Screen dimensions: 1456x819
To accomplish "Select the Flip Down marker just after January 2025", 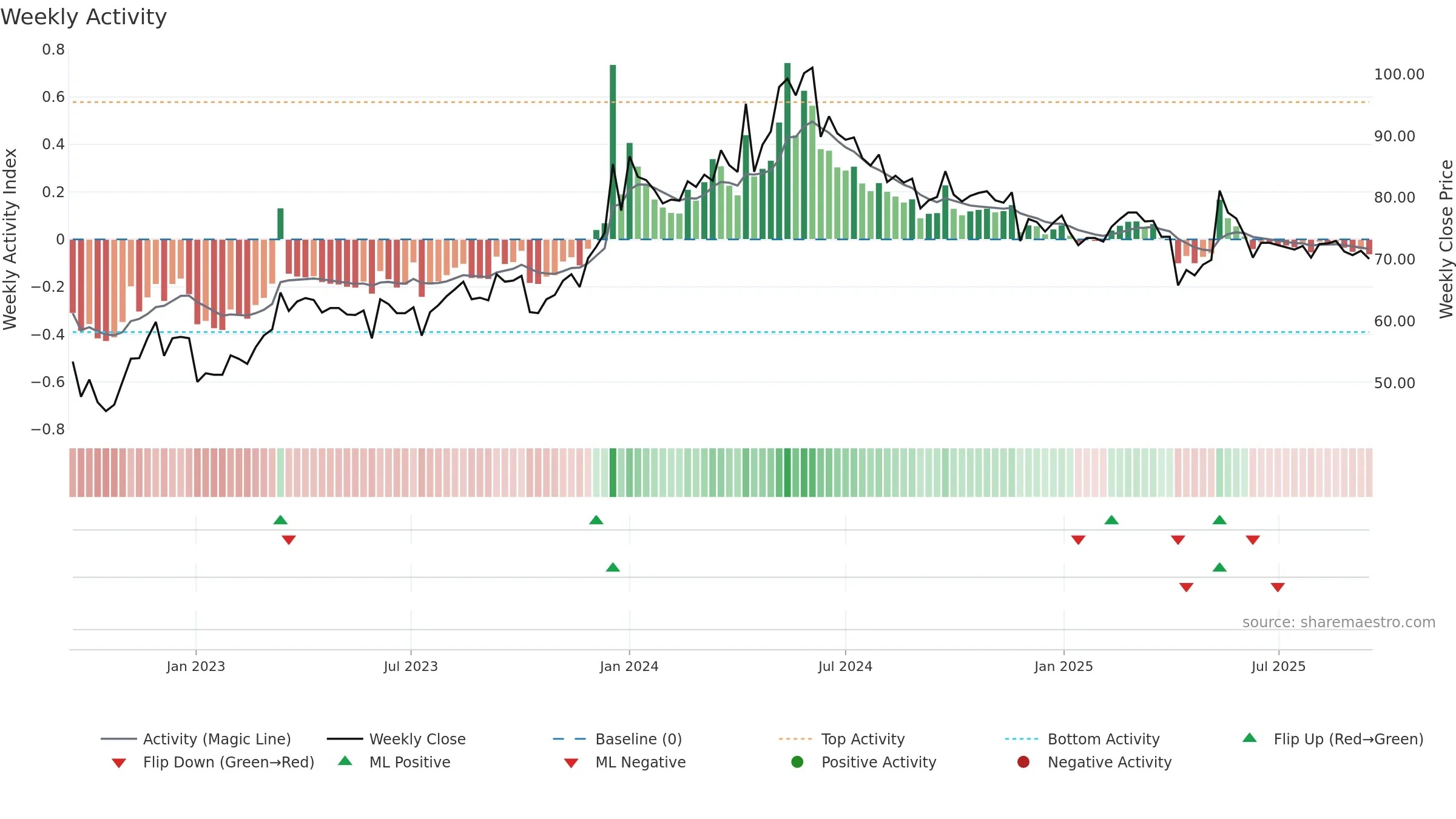I will click(1078, 540).
